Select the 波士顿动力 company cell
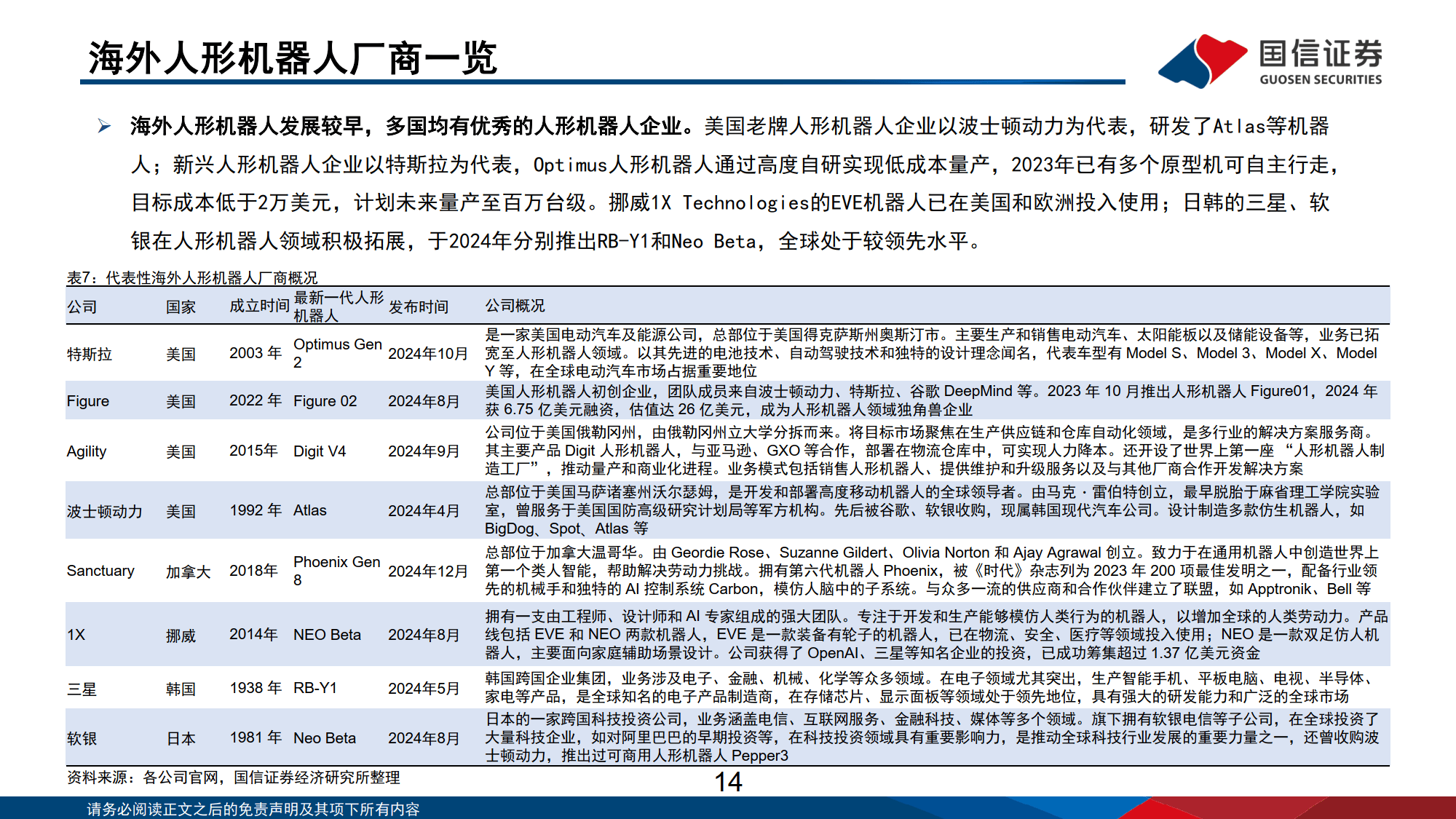Screen dimensions: 1456x819 (x=104, y=511)
